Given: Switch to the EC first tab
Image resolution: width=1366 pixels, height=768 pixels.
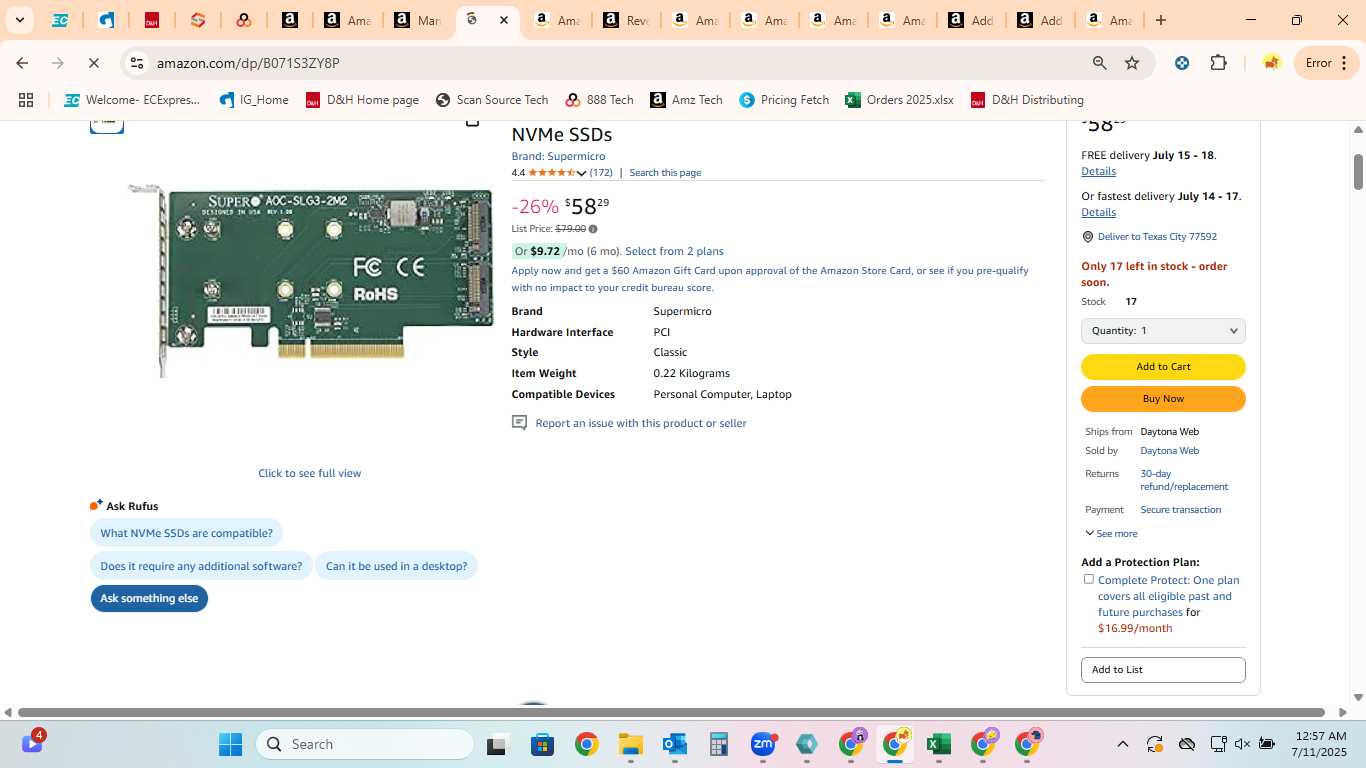Looking at the screenshot, I should point(60,20).
